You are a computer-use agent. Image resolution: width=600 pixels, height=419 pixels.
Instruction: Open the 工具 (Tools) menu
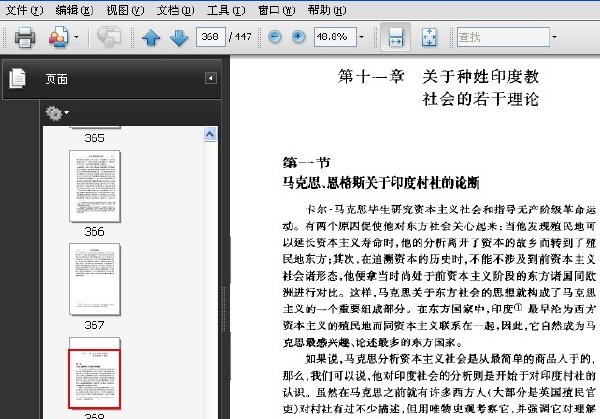[226, 10]
